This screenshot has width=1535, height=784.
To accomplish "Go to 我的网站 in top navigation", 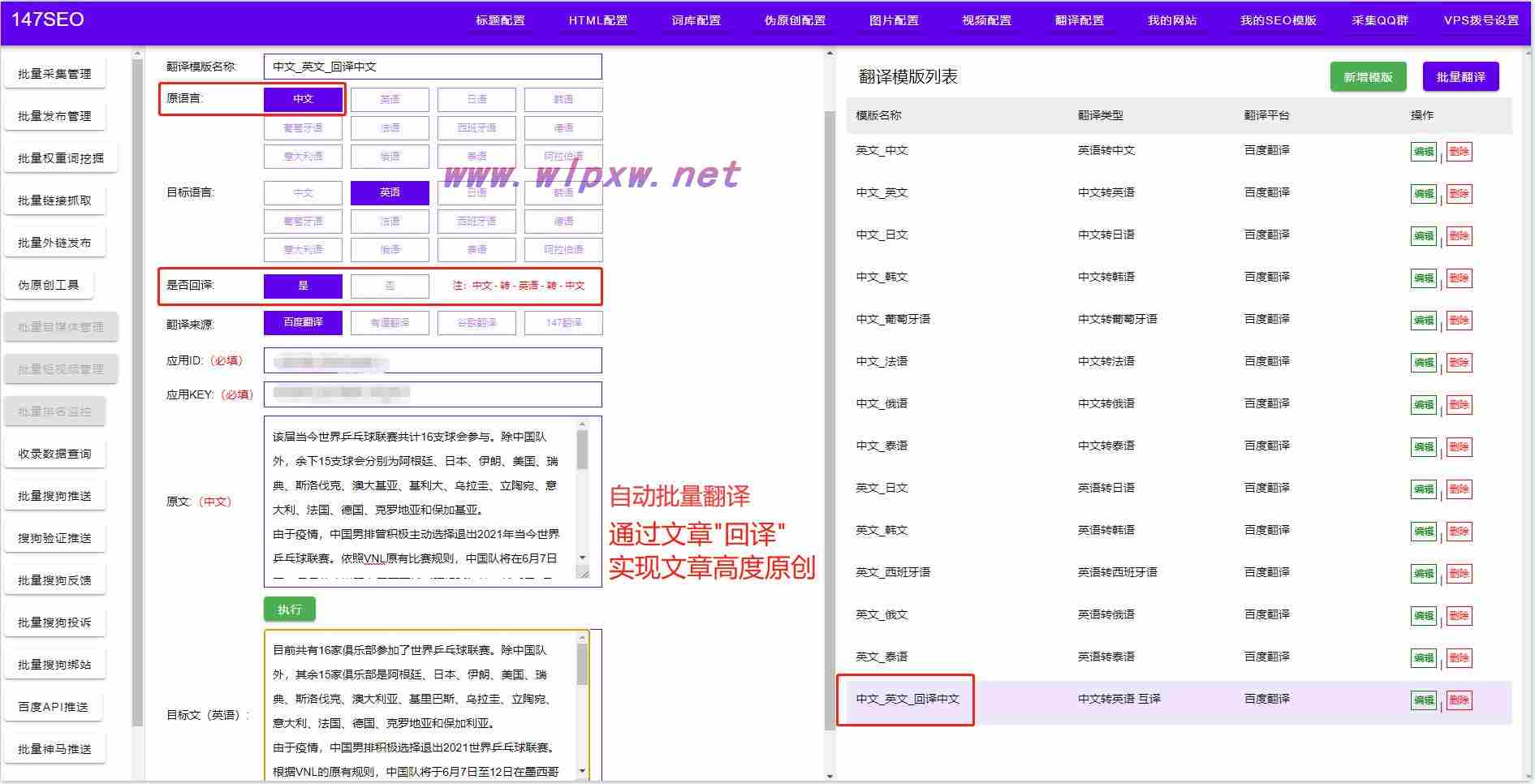I will pos(1172,20).
